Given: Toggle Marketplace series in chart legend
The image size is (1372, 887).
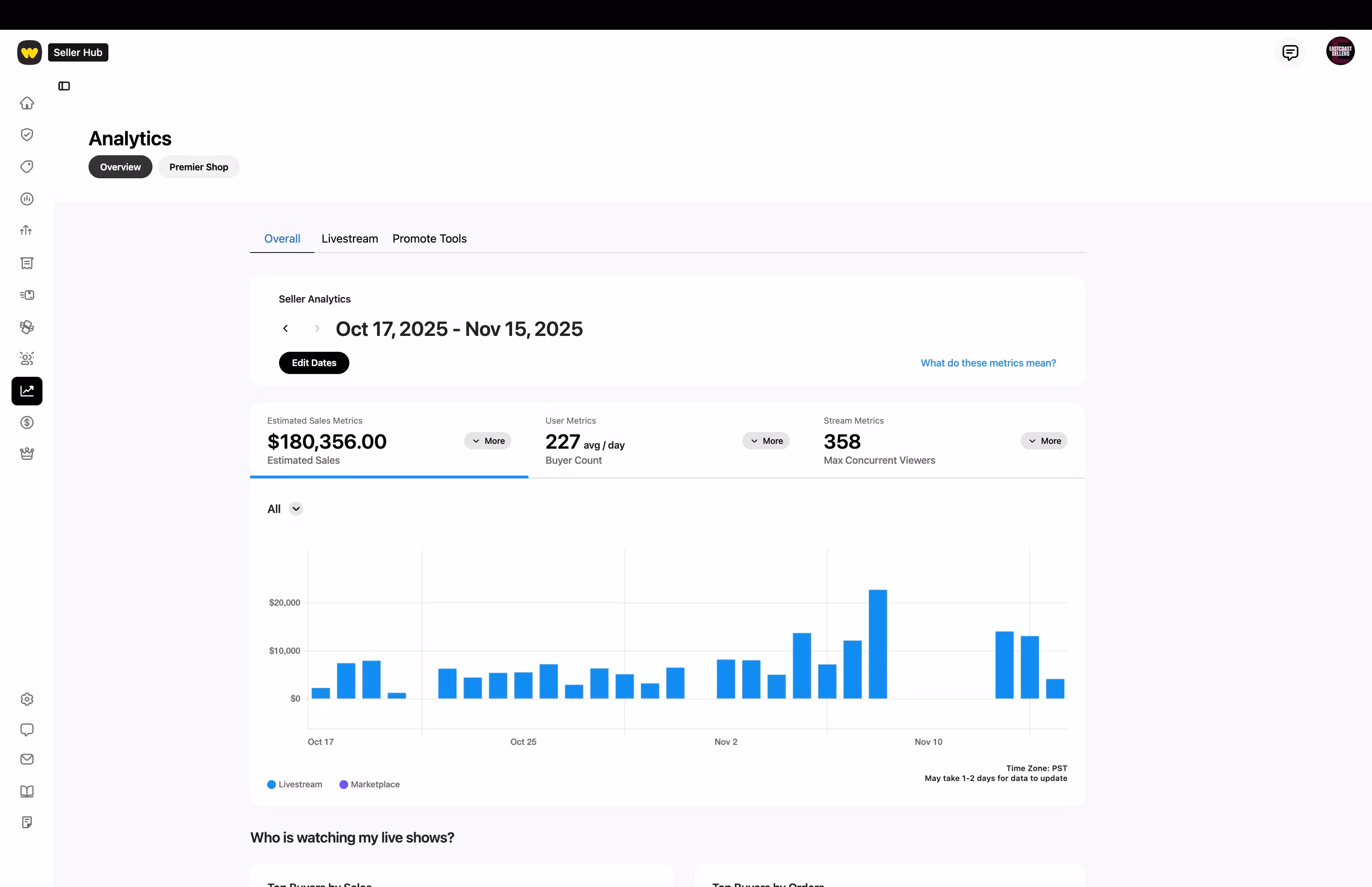Looking at the screenshot, I should point(370,785).
